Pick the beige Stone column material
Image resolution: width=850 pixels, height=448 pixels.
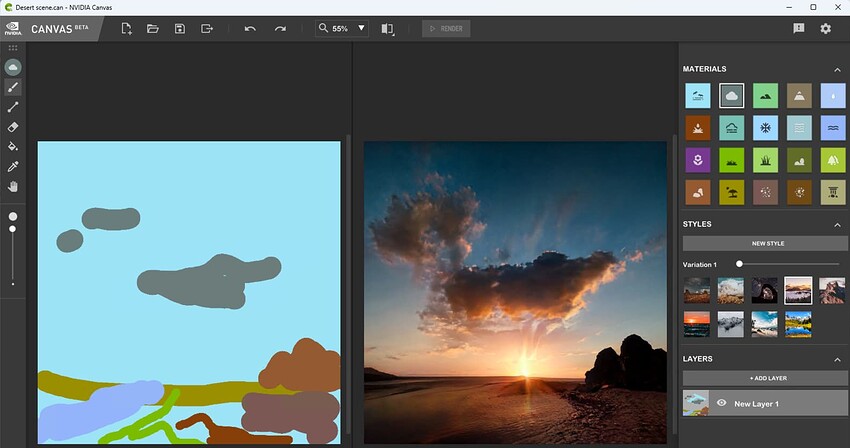[x=833, y=192]
